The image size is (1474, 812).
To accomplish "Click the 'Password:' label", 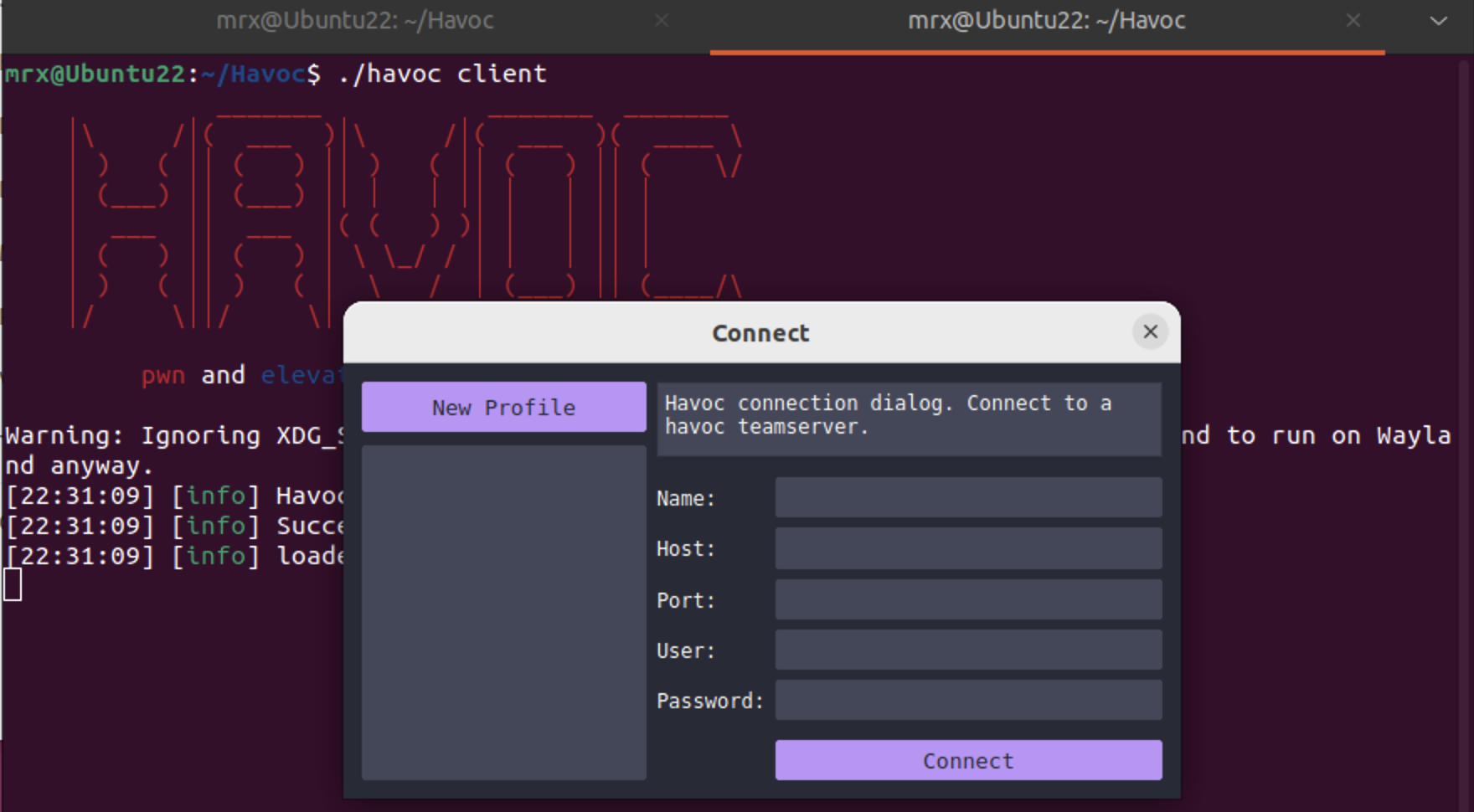I will click(710, 701).
